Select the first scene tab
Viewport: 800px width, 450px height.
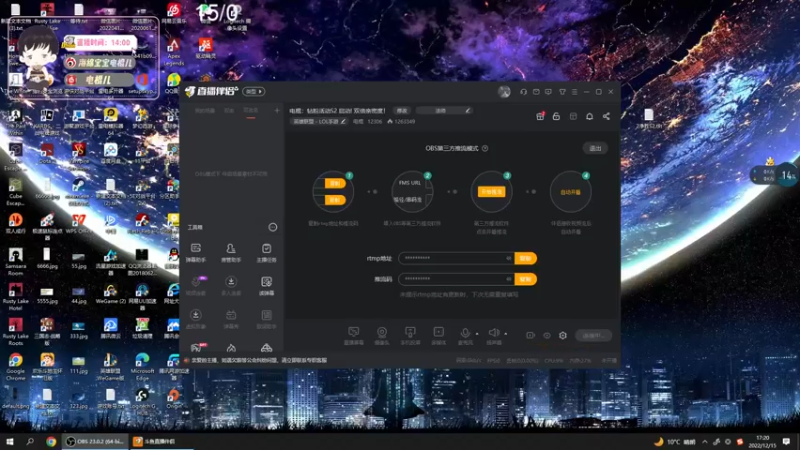[205, 111]
